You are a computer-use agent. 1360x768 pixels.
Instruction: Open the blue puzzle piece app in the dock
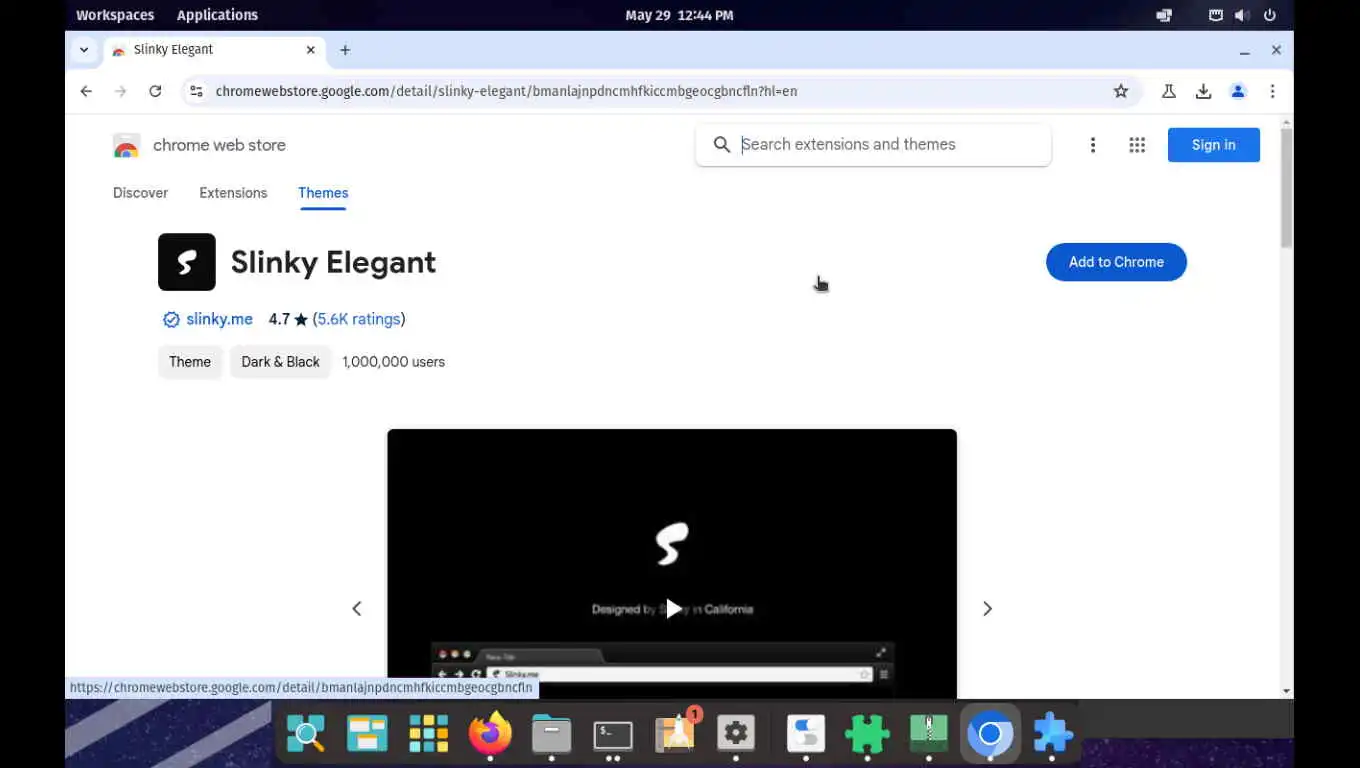(x=1052, y=735)
